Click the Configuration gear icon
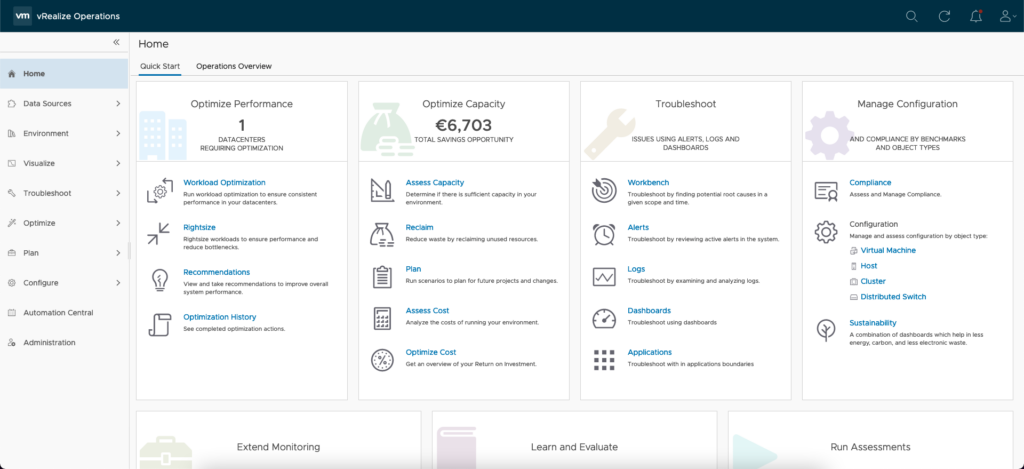 click(x=825, y=232)
